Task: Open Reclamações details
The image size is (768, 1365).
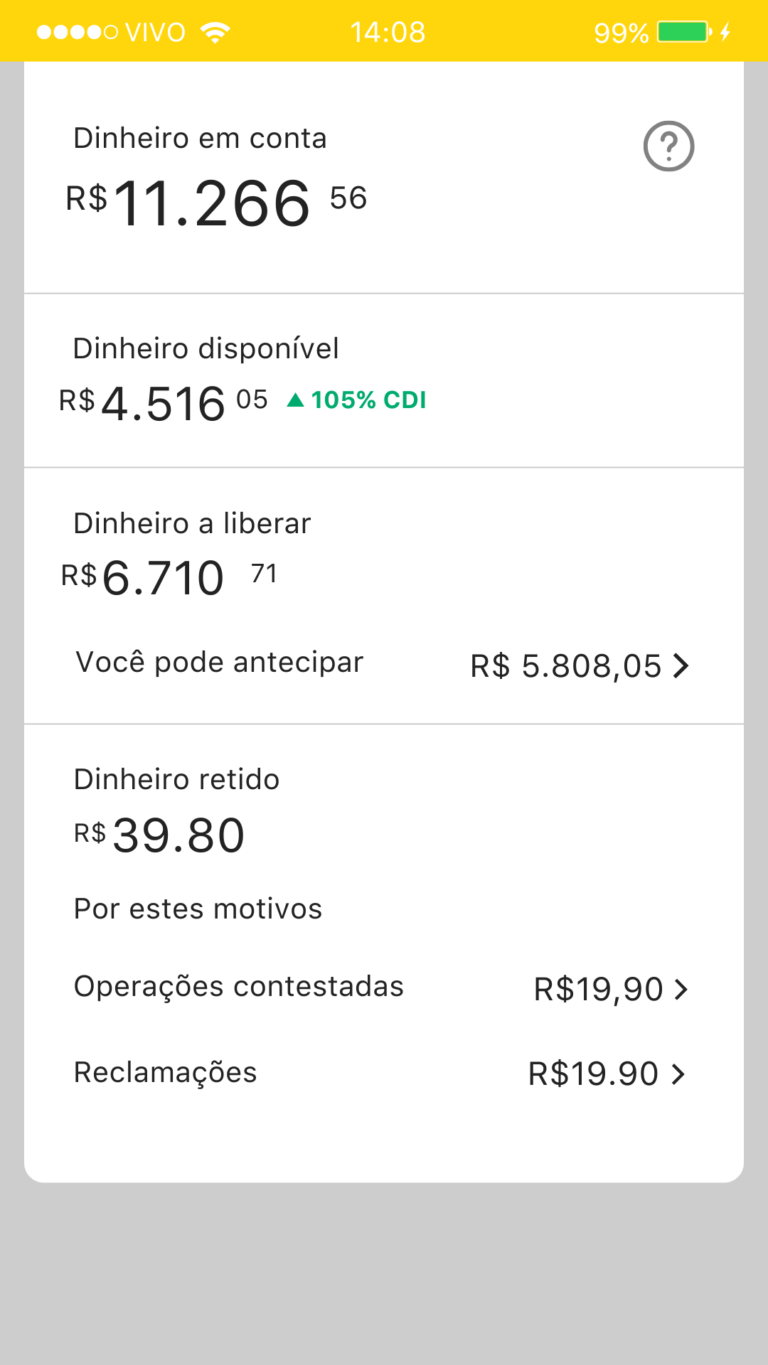Action: coord(165,1073)
